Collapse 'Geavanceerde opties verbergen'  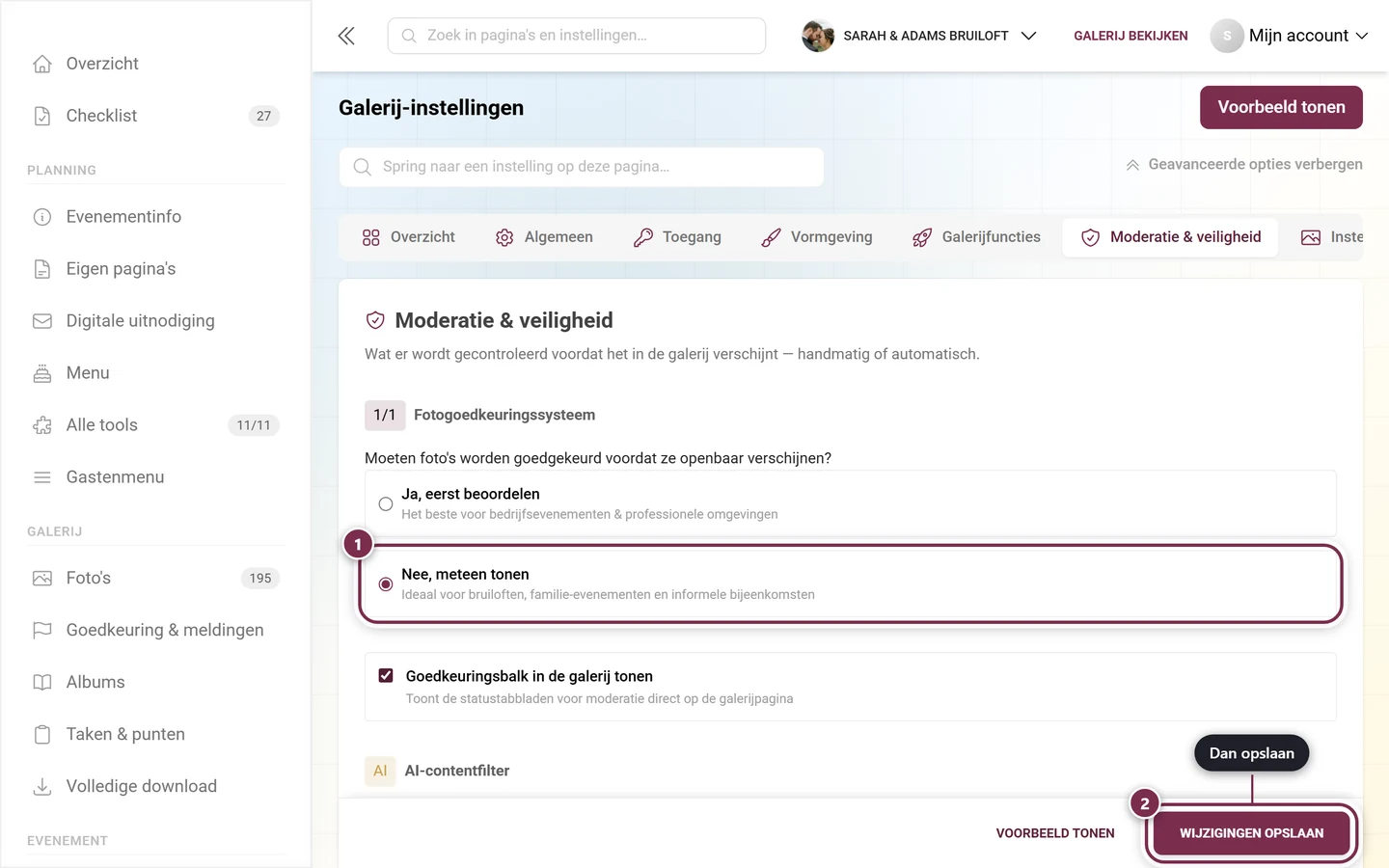pos(1244,165)
